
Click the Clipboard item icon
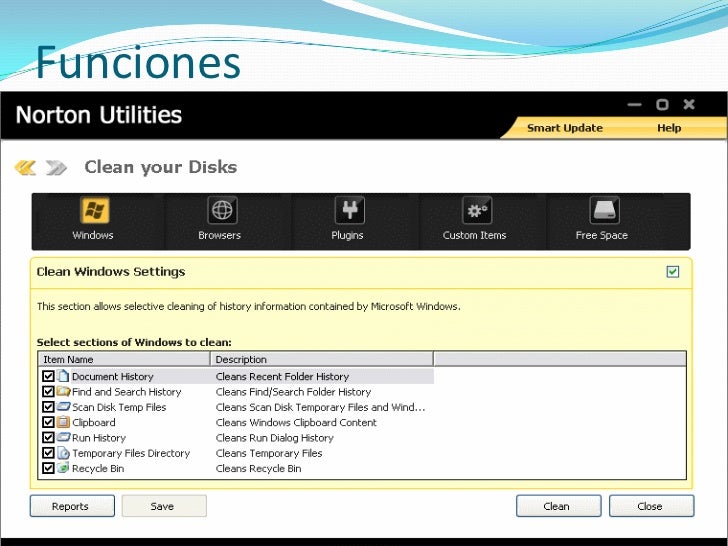(x=63, y=422)
